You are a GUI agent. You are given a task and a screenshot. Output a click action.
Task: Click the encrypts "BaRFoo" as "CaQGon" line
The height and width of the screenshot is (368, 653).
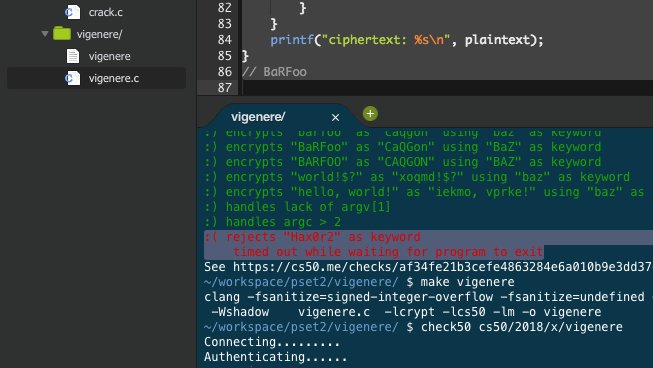[403, 147]
